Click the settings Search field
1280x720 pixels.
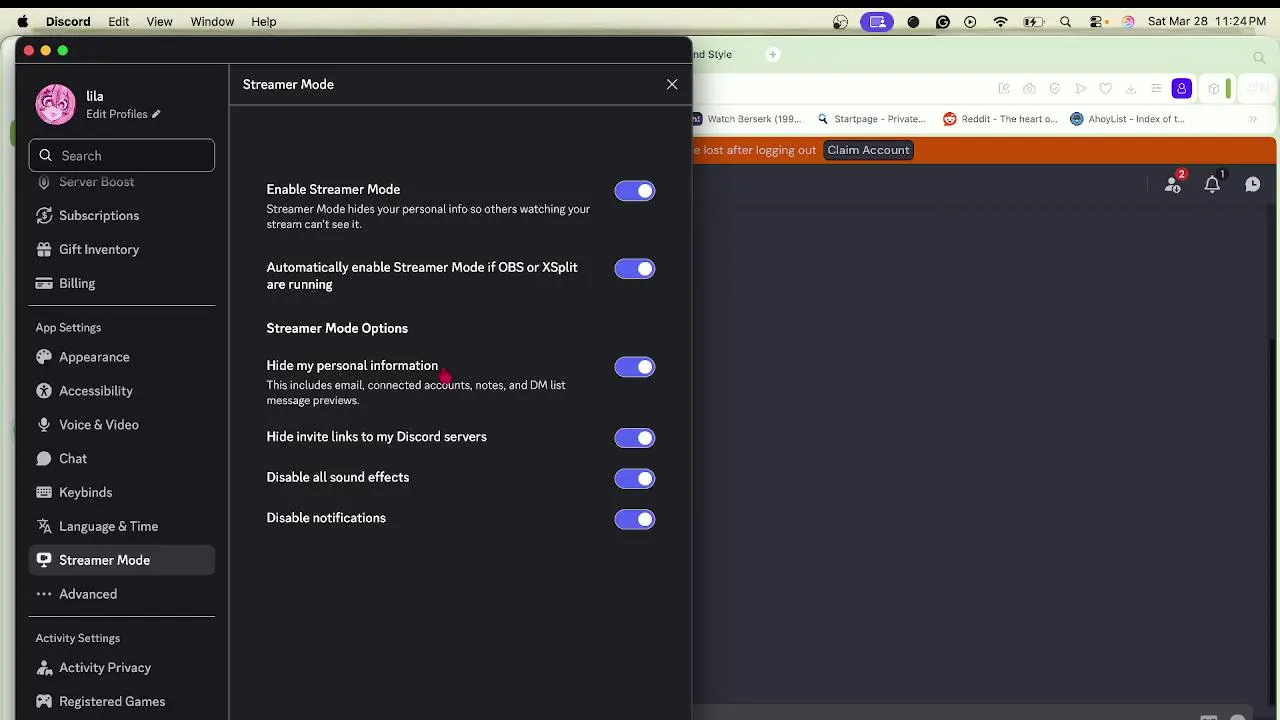coord(122,156)
